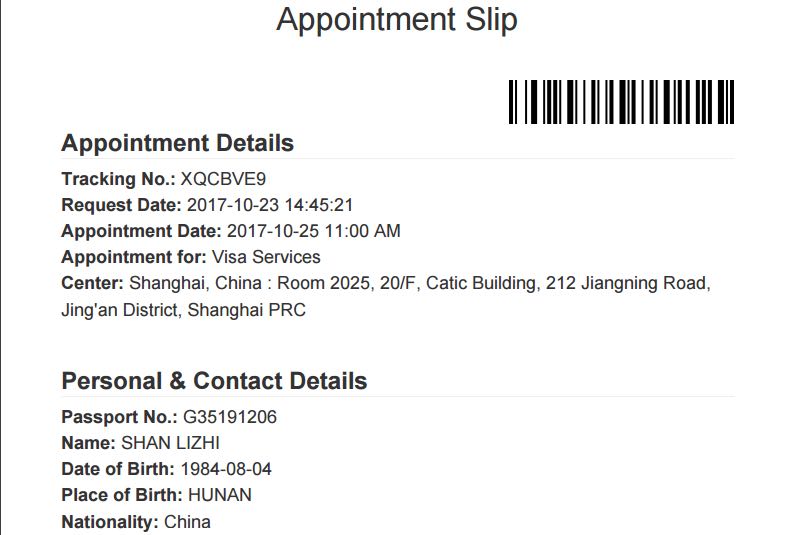The height and width of the screenshot is (535, 794).
Task: Click the Visa Services text
Action: tap(266, 257)
